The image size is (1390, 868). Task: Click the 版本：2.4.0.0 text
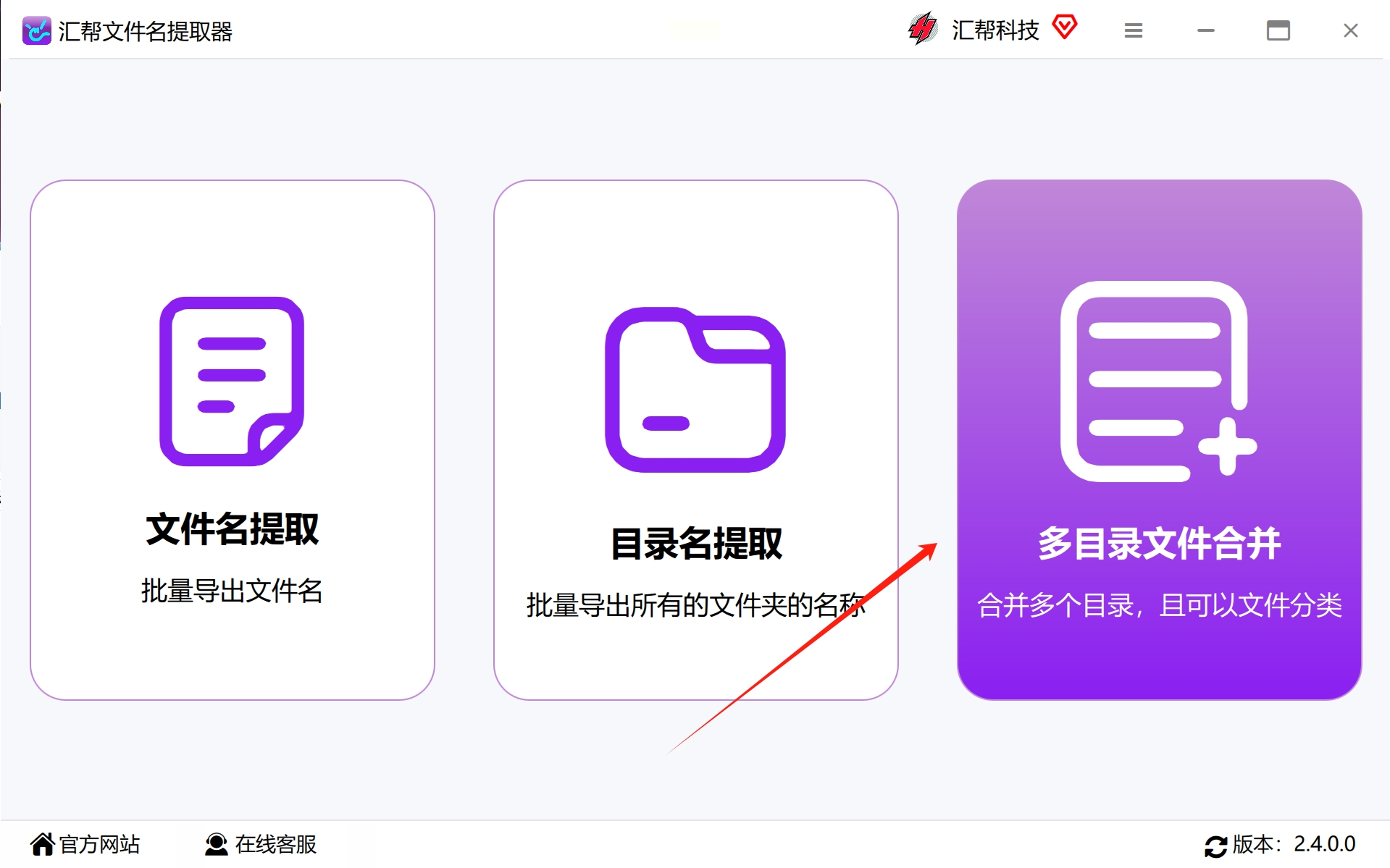1294,844
